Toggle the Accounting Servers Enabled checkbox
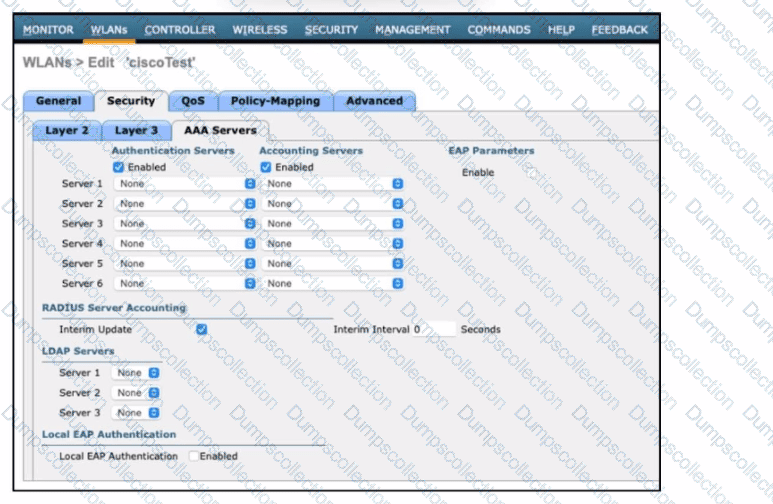The height and width of the screenshot is (504, 773). tap(266, 167)
